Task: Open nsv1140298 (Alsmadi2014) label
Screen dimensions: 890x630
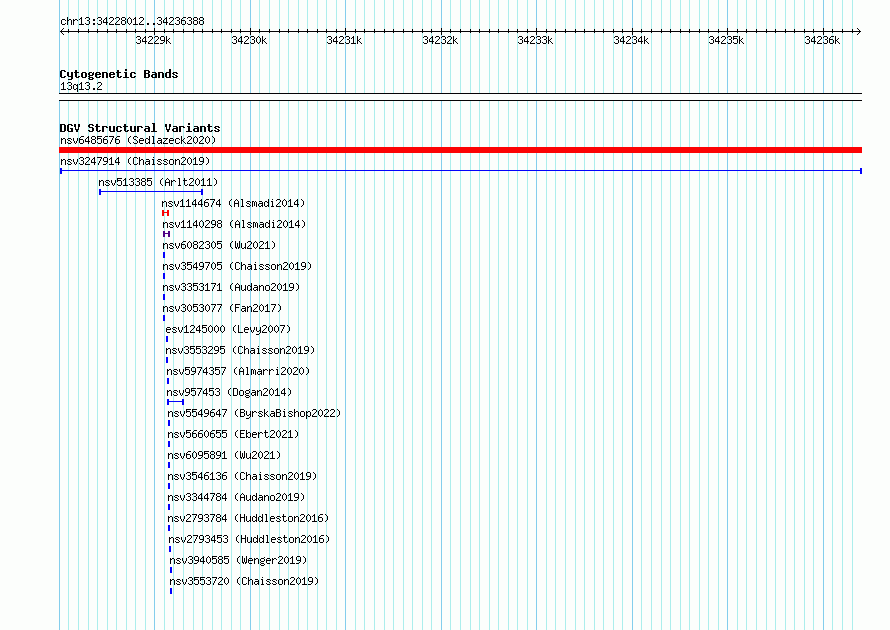Action: 234,224
